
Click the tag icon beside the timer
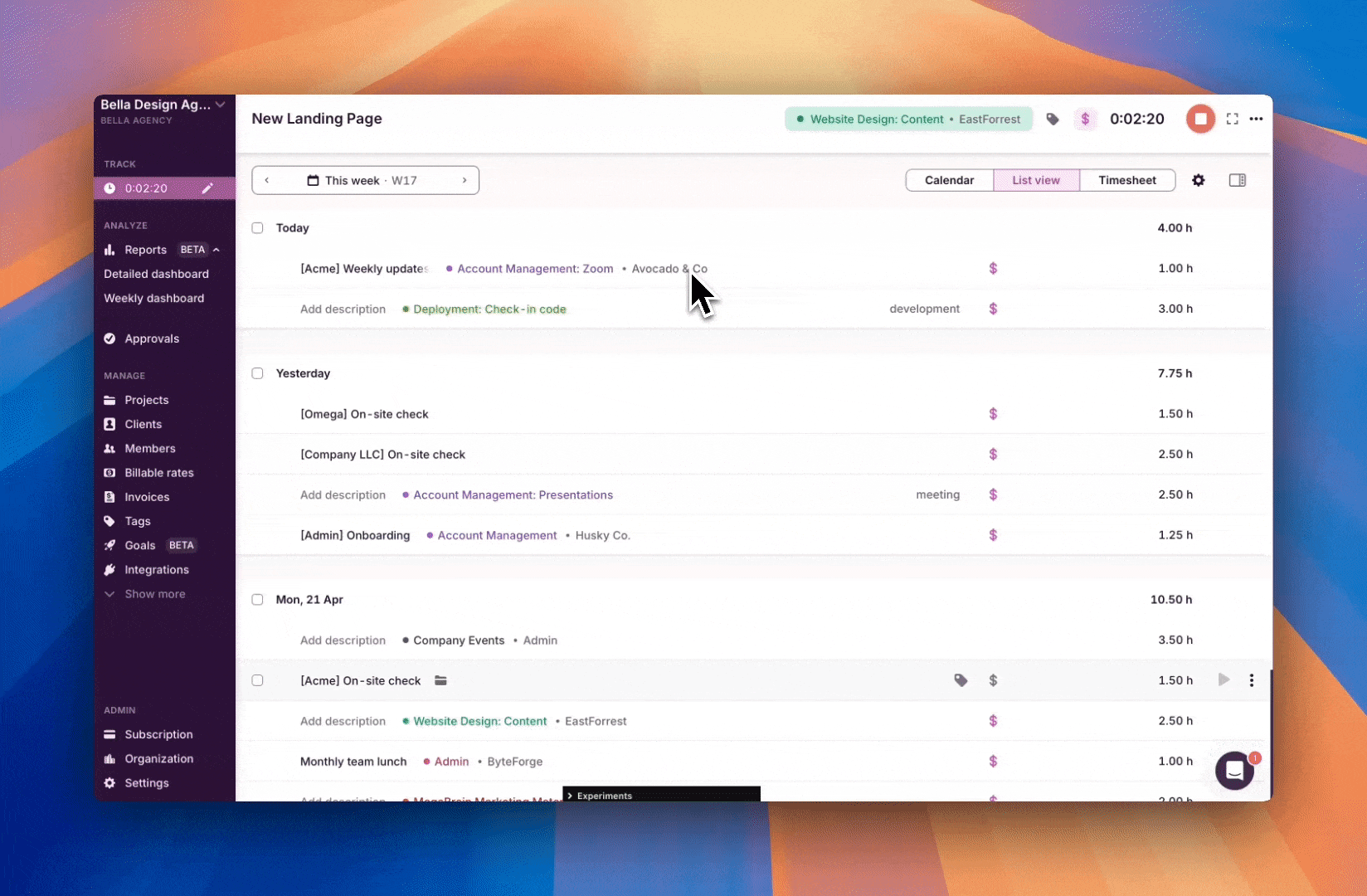(1053, 119)
